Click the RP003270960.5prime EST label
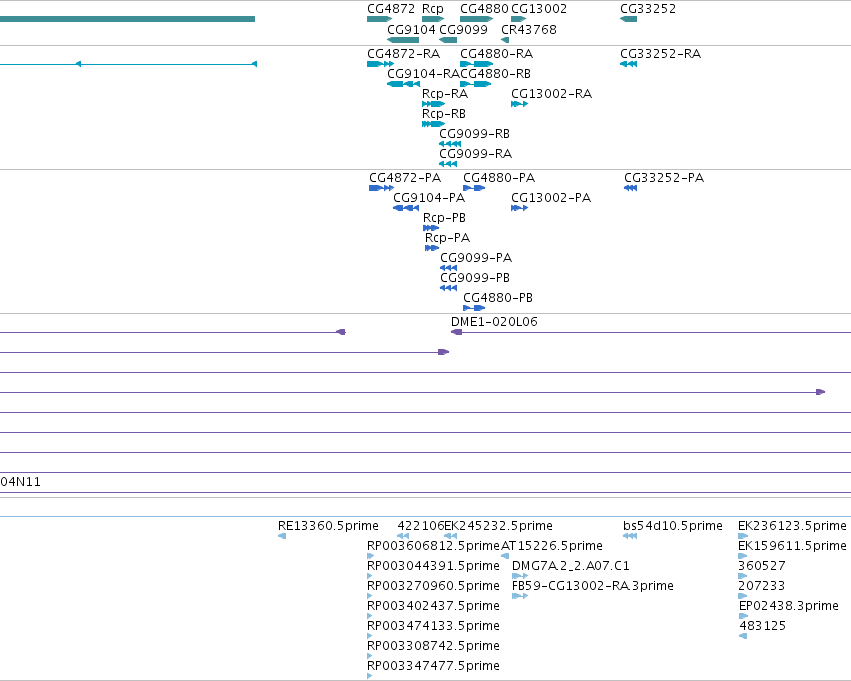Screen dimensions: 851x681 tap(434, 586)
